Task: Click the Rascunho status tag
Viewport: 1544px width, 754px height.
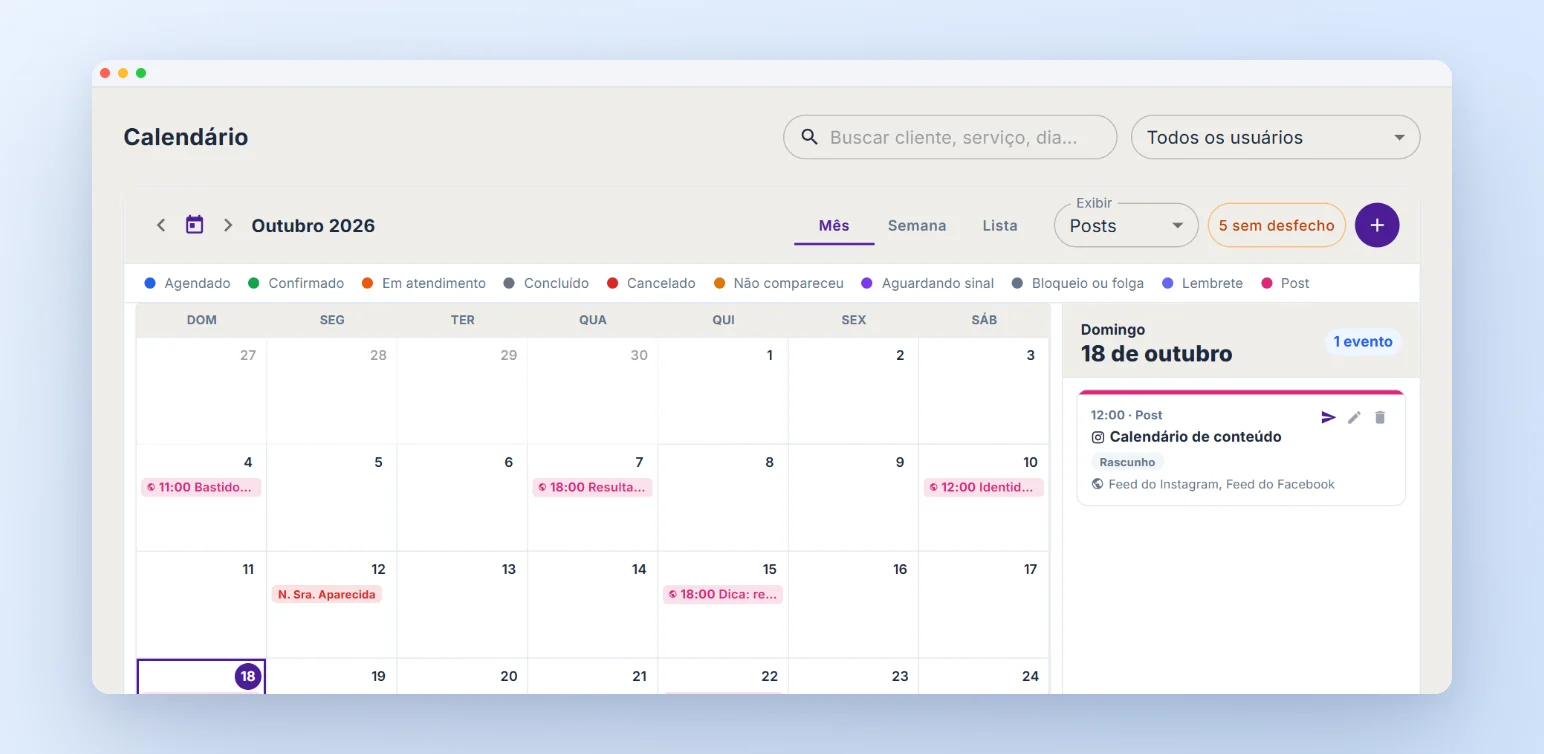Action: click(1127, 462)
